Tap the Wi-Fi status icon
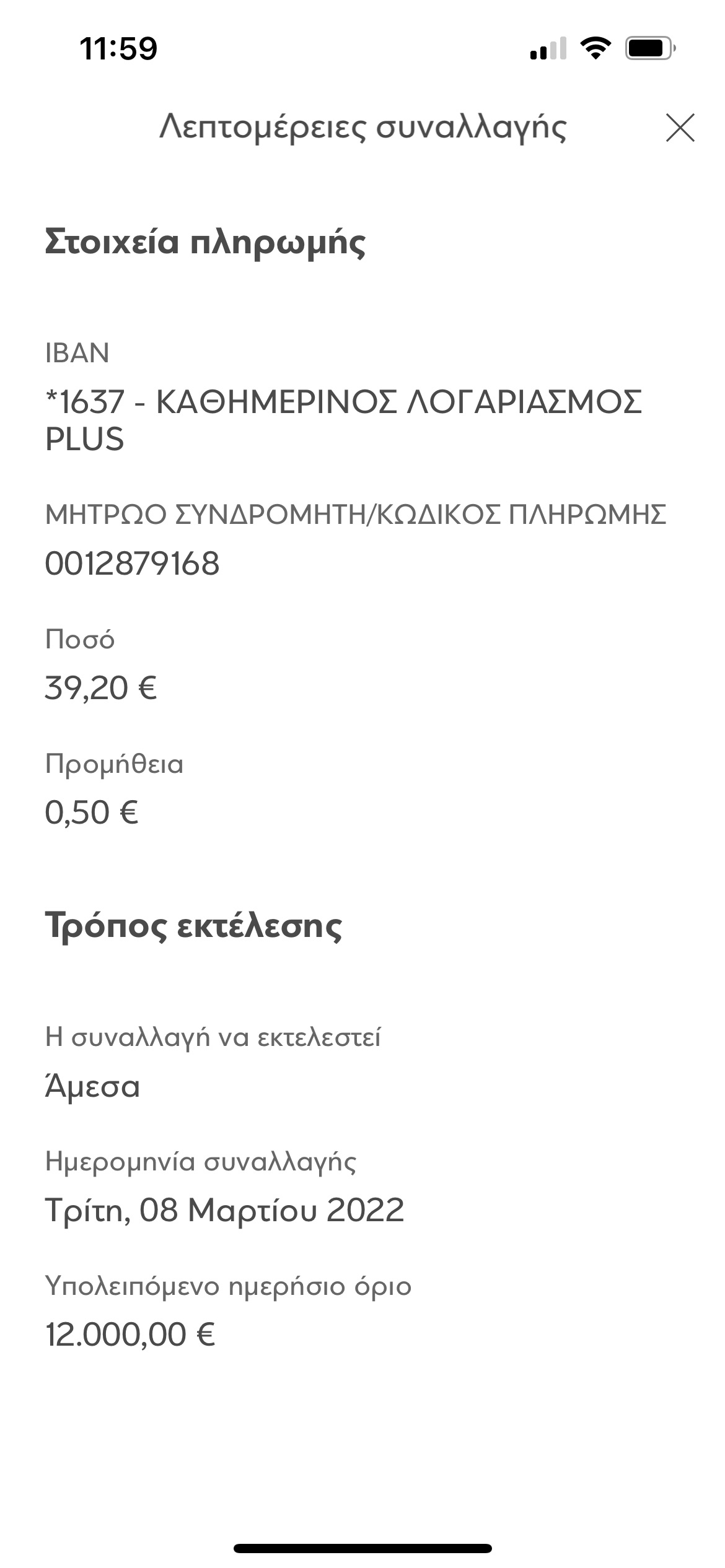The width and height of the screenshot is (725, 1568). [595, 48]
